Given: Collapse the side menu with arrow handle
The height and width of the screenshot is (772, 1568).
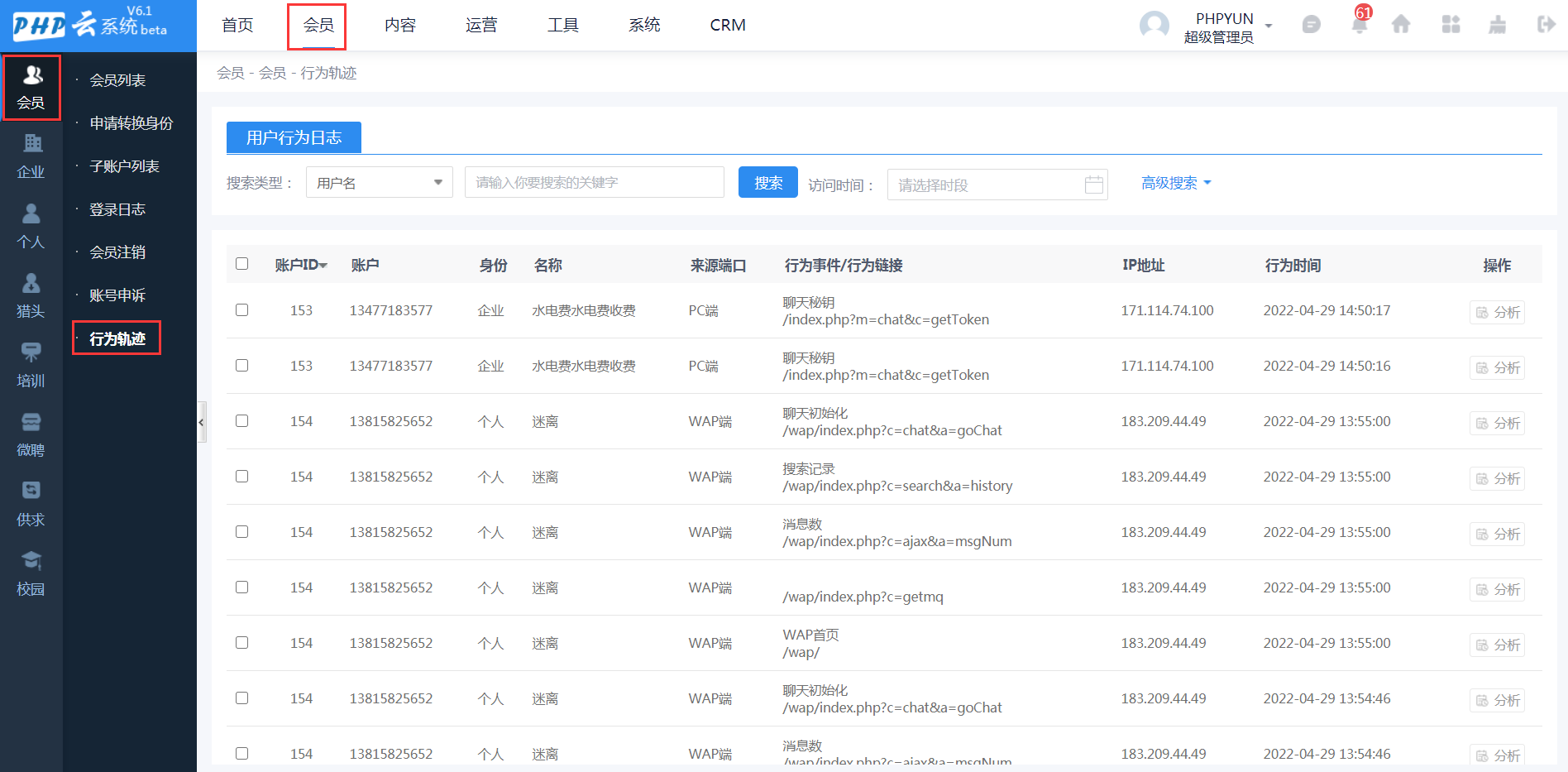Looking at the screenshot, I should pos(201,423).
